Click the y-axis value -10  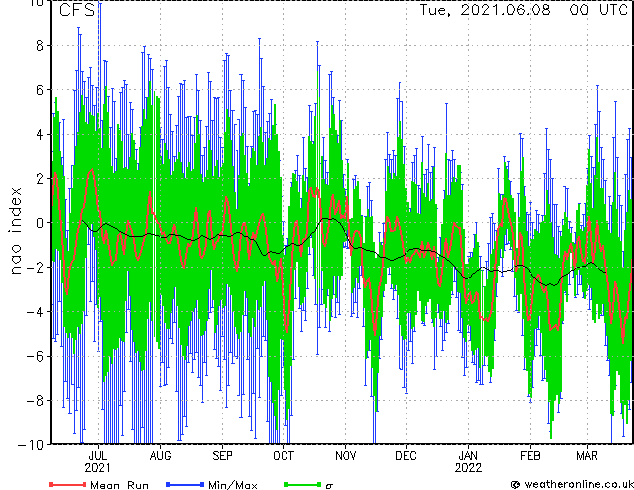(31, 445)
